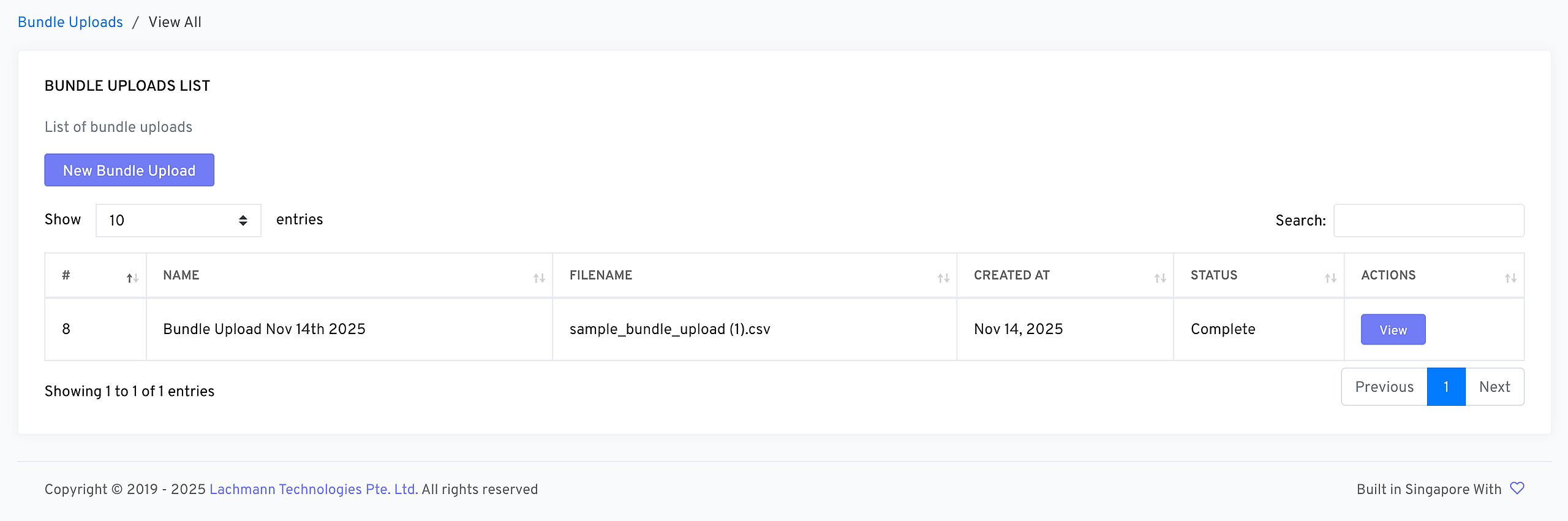This screenshot has height=521, width=1568.
Task: Click sort arrows in Name column
Action: [539, 278]
